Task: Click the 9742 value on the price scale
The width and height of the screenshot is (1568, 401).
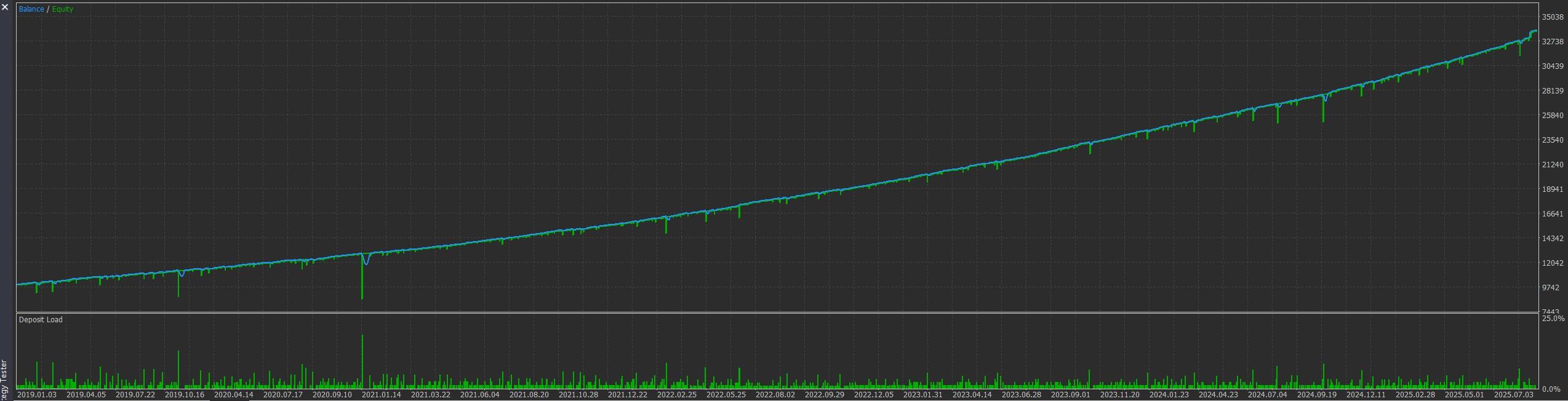Action: (x=1551, y=288)
